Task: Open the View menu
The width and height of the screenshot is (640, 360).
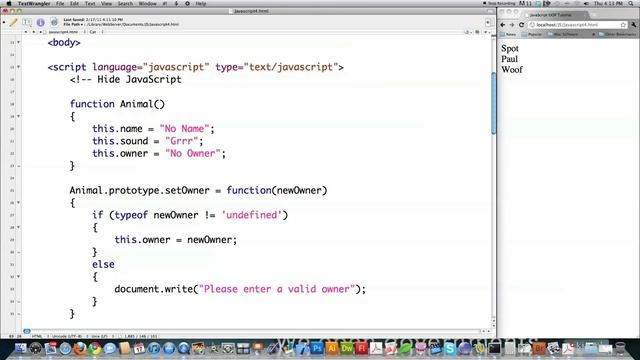Action: click(106, 3)
